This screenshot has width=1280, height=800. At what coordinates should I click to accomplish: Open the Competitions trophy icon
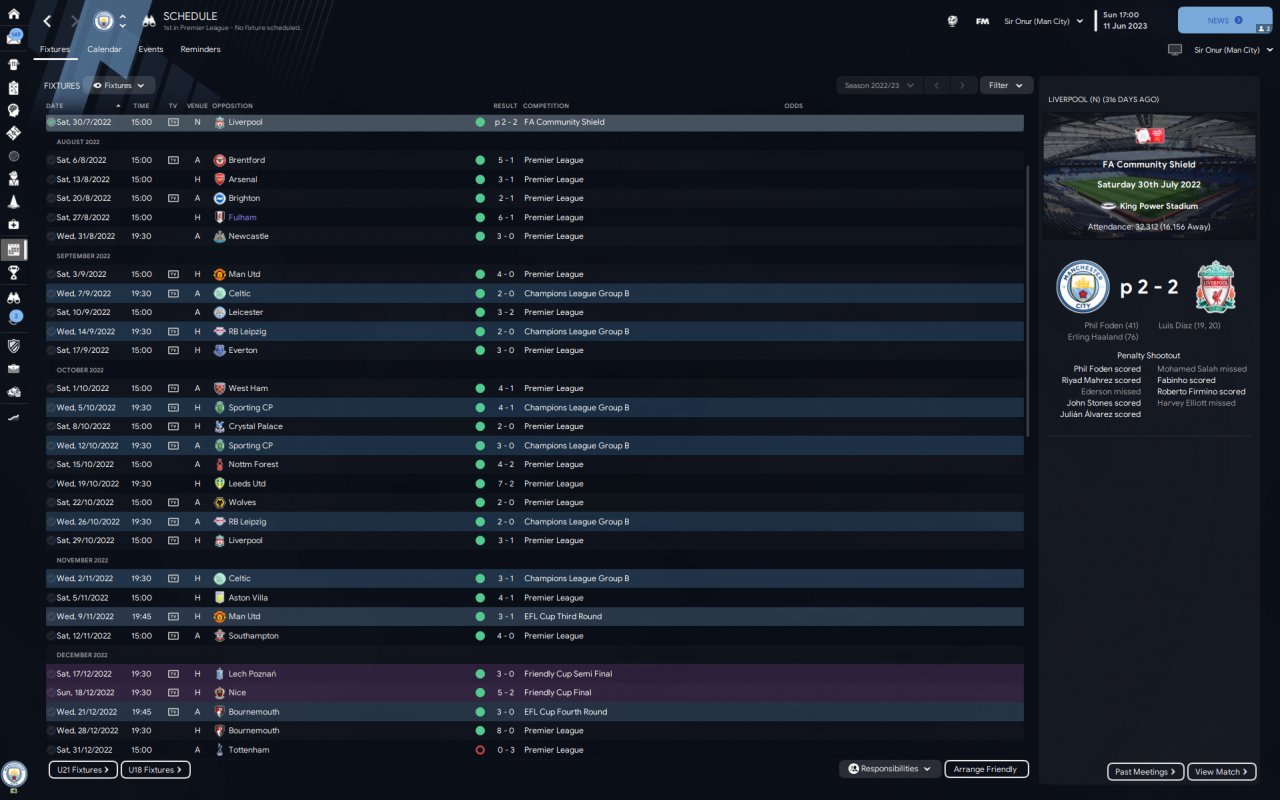click(14, 272)
